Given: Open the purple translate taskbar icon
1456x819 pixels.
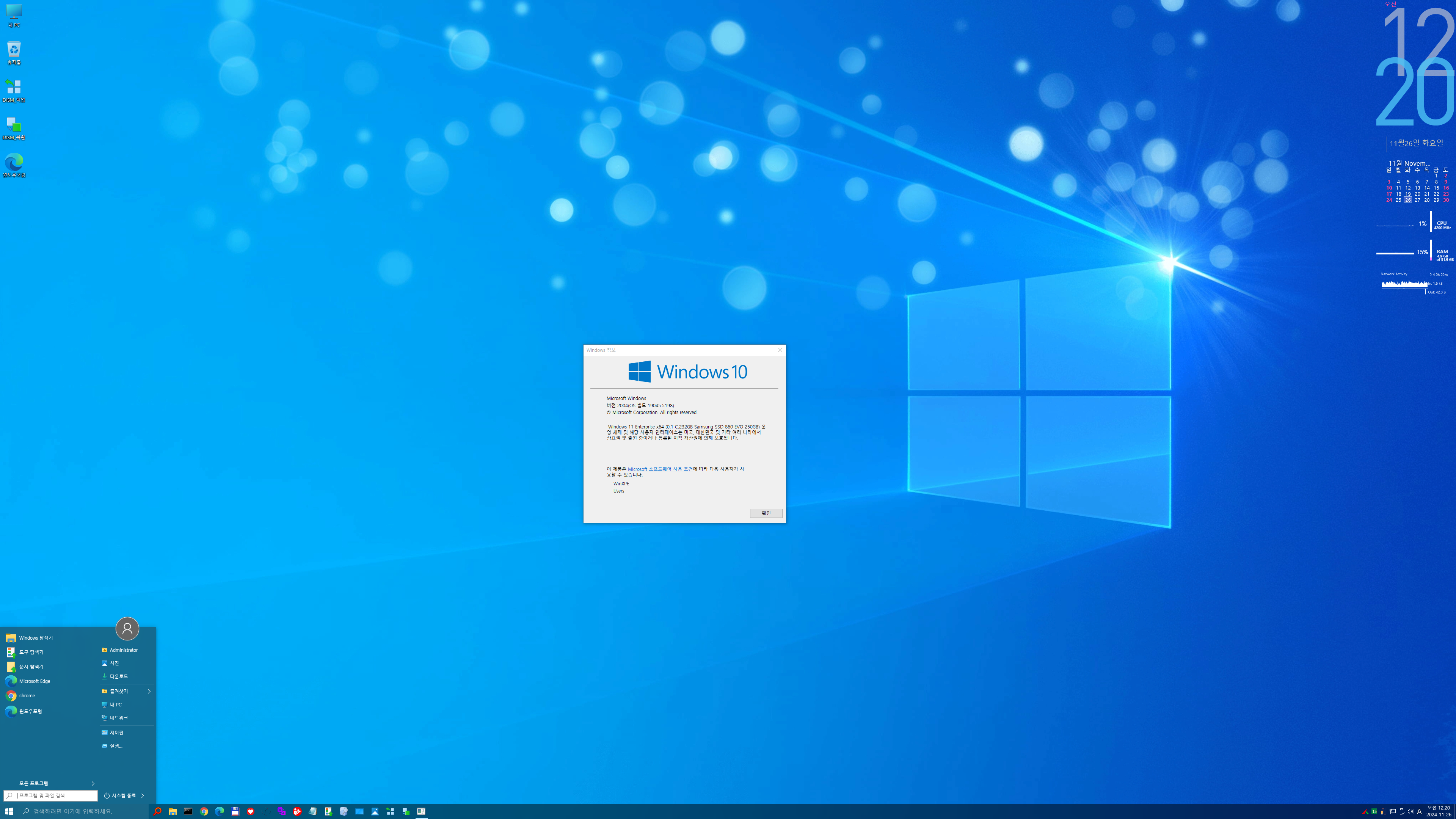Looking at the screenshot, I should point(281,811).
